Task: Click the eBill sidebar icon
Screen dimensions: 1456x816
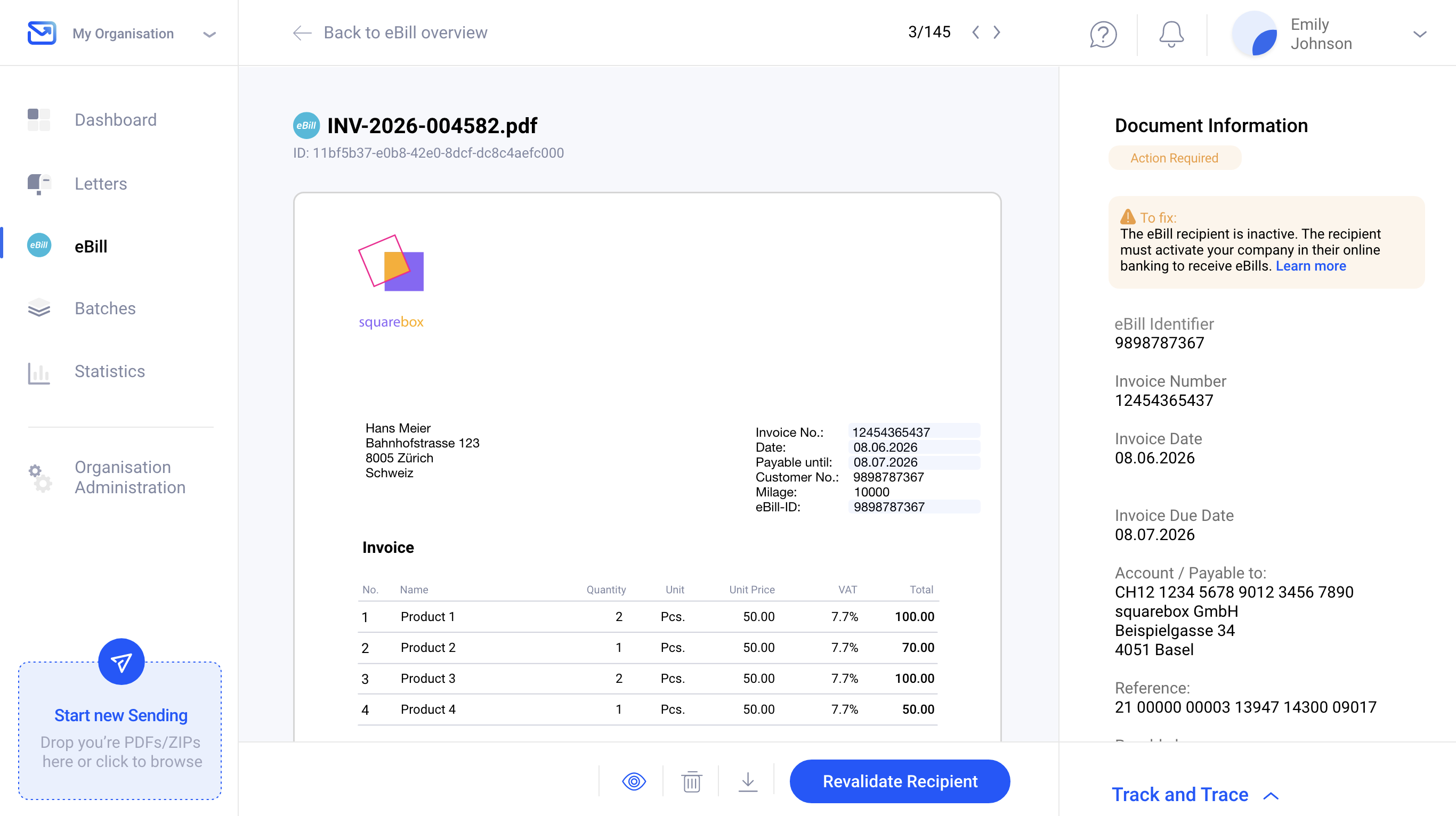Action: [x=39, y=245]
